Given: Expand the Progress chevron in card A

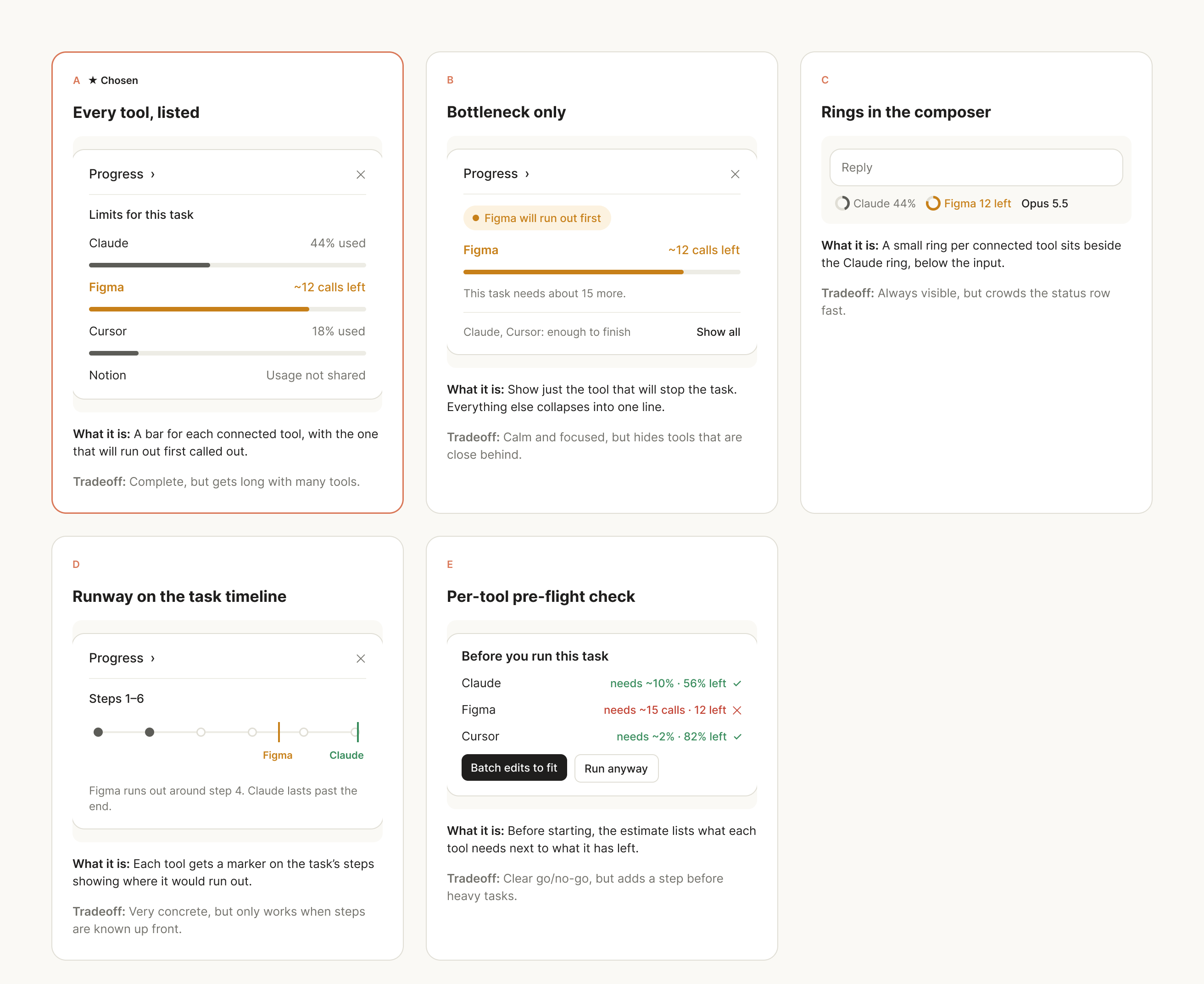Looking at the screenshot, I should click(152, 175).
